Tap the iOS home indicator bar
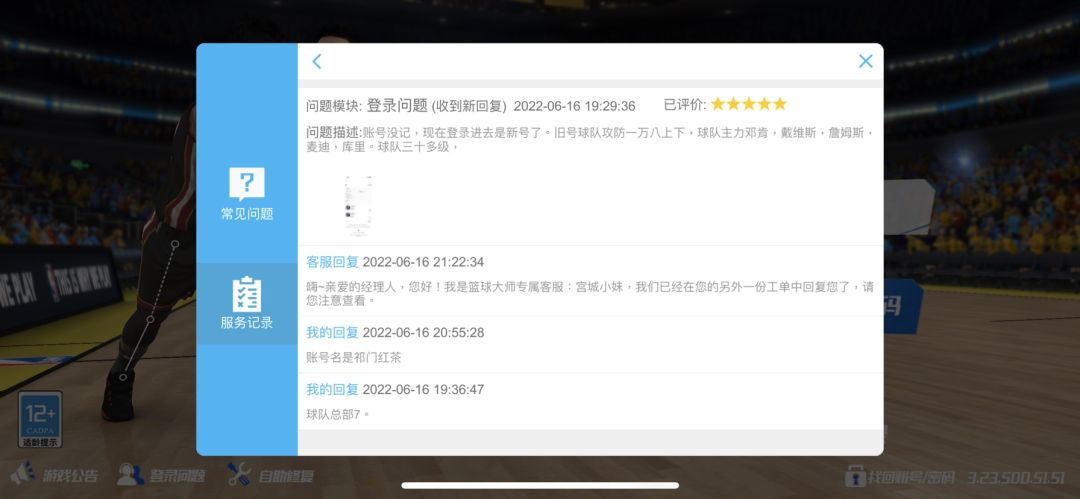 point(540,486)
